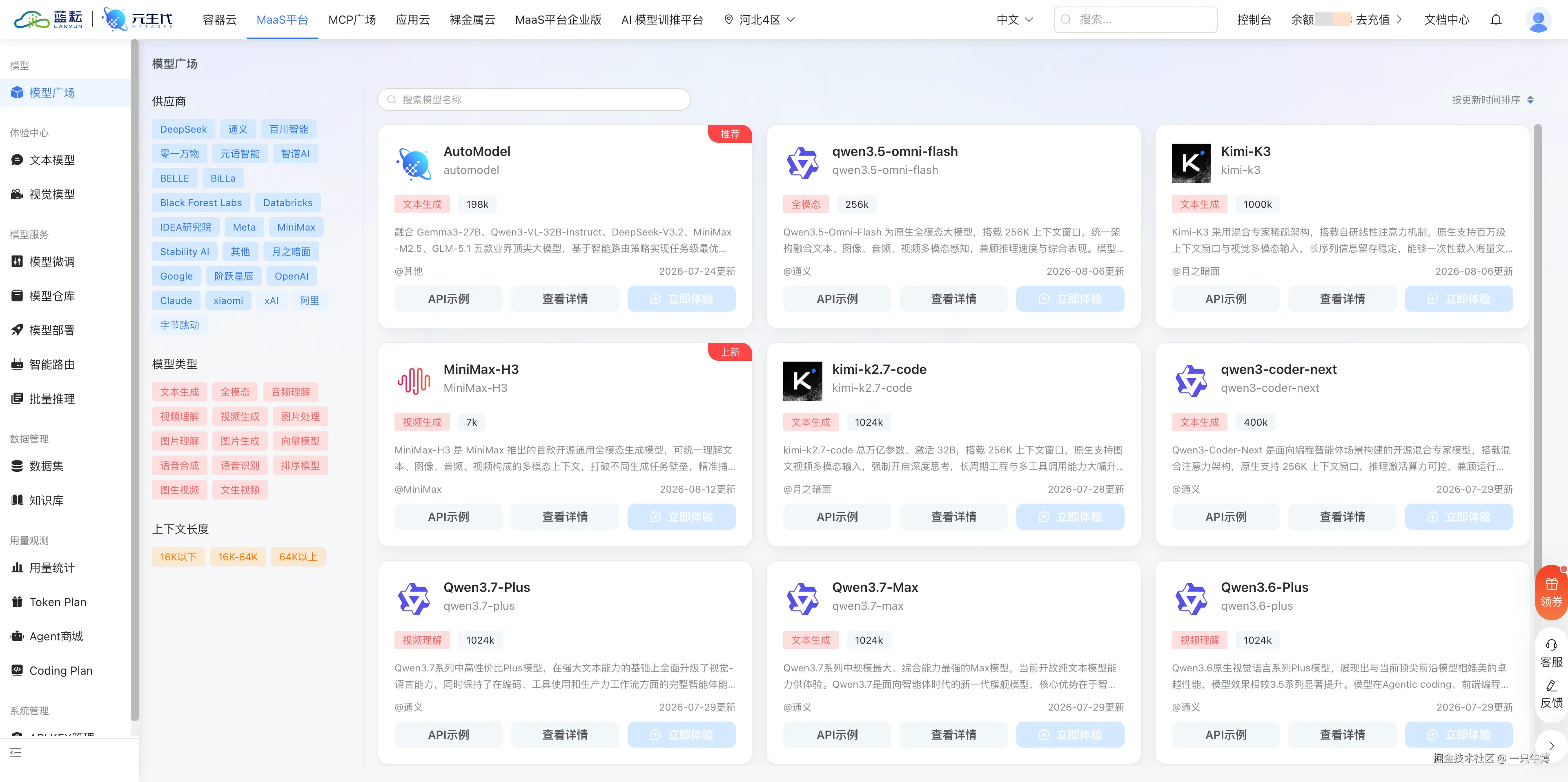Click the Lanyun cloud logo
The width and height of the screenshot is (1568, 782).
pos(47,20)
